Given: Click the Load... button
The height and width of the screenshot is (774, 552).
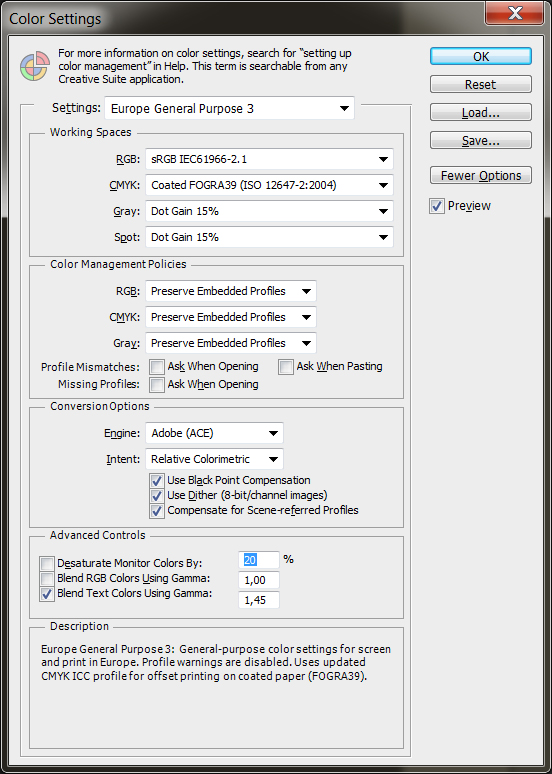Looking at the screenshot, I should click(481, 113).
